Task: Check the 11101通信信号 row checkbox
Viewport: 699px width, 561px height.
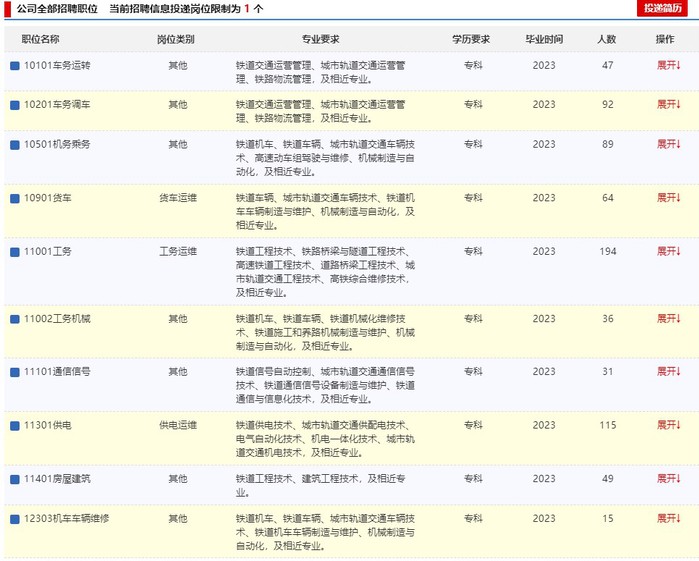Action: click(15, 372)
